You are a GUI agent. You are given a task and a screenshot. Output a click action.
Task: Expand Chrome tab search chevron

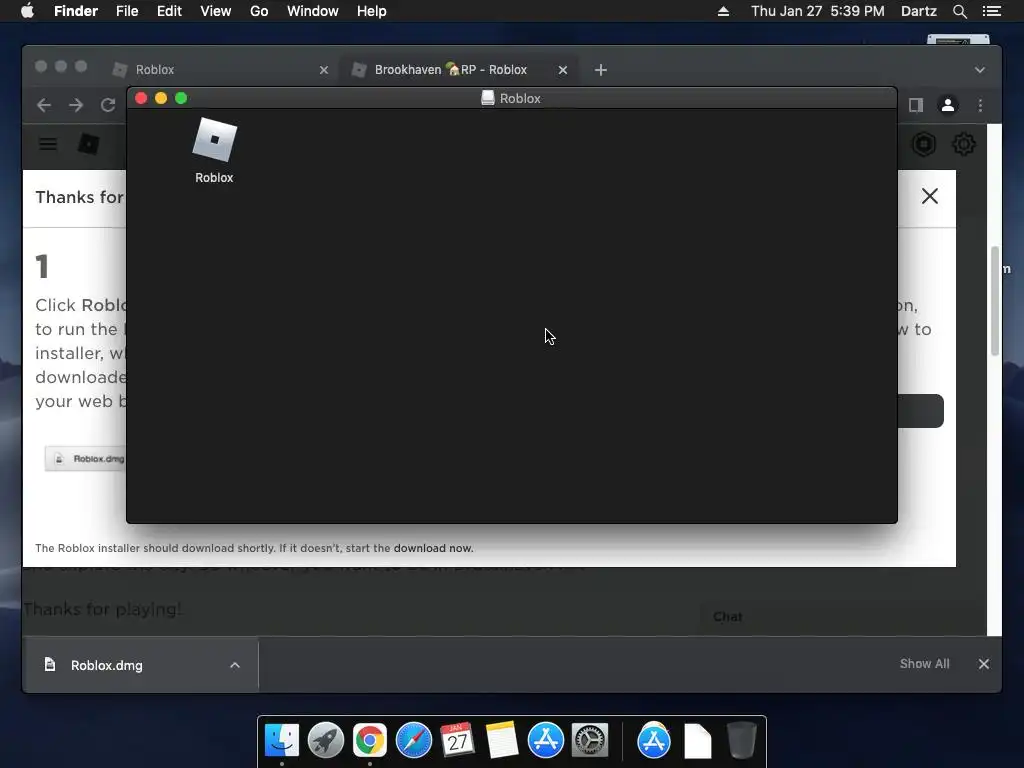980,70
